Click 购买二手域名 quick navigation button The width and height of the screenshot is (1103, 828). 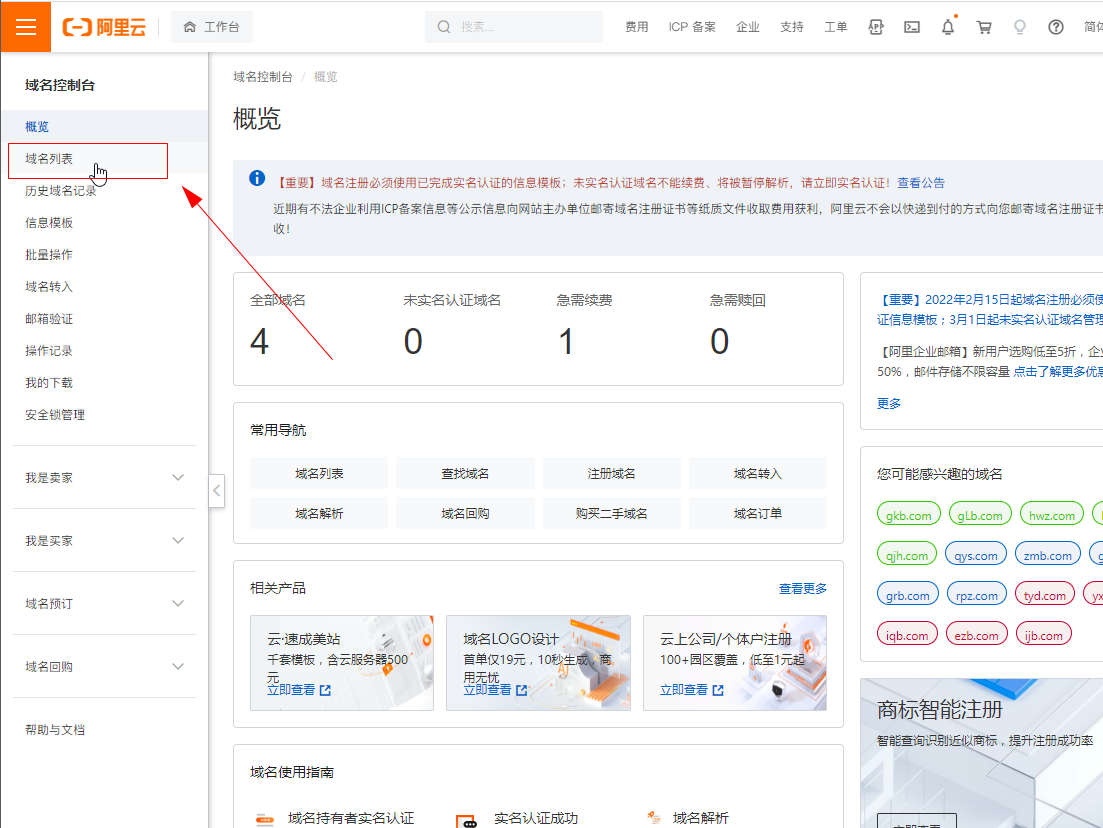click(611, 514)
